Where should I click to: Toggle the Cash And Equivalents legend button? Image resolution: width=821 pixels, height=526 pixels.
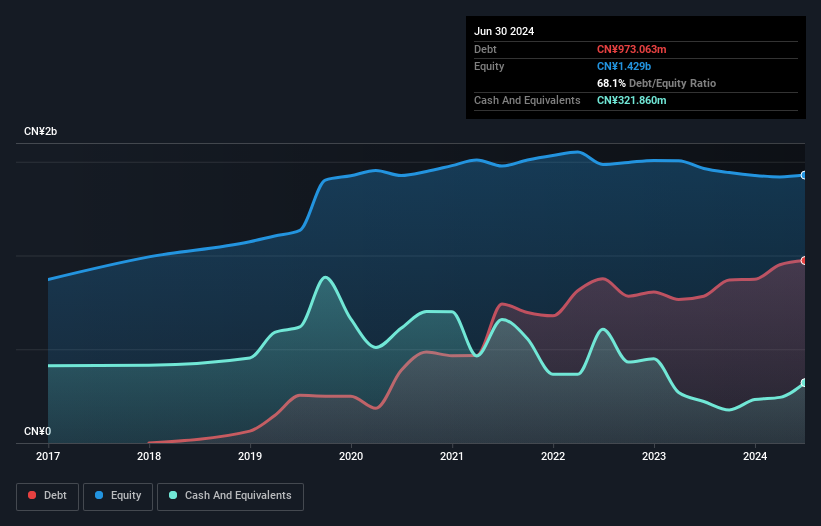230,496
